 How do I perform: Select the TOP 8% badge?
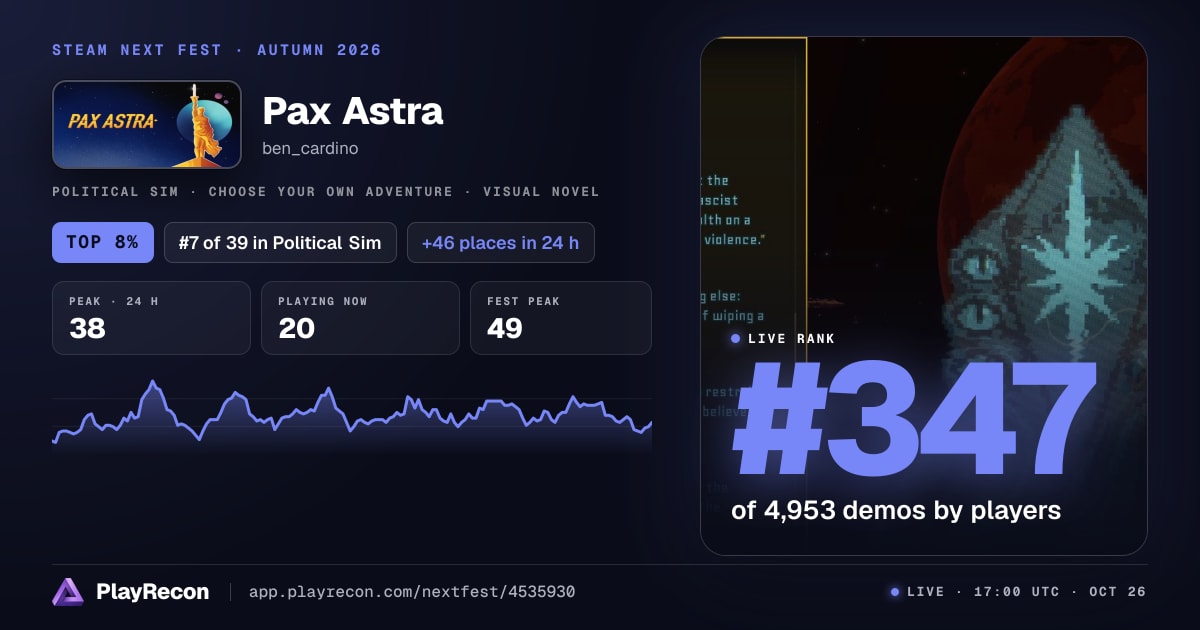[103, 243]
